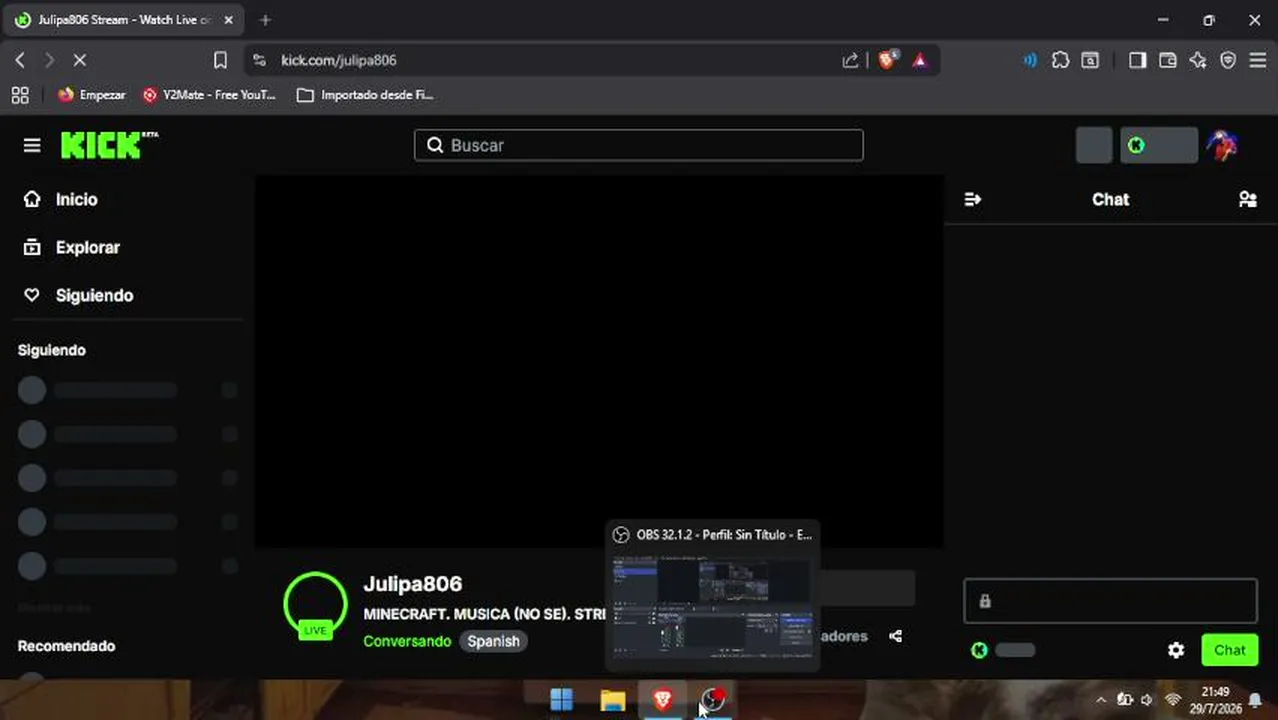Image resolution: width=1278 pixels, height=720 pixels.
Task: Go back in browser
Action: click(x=20, y=60)
